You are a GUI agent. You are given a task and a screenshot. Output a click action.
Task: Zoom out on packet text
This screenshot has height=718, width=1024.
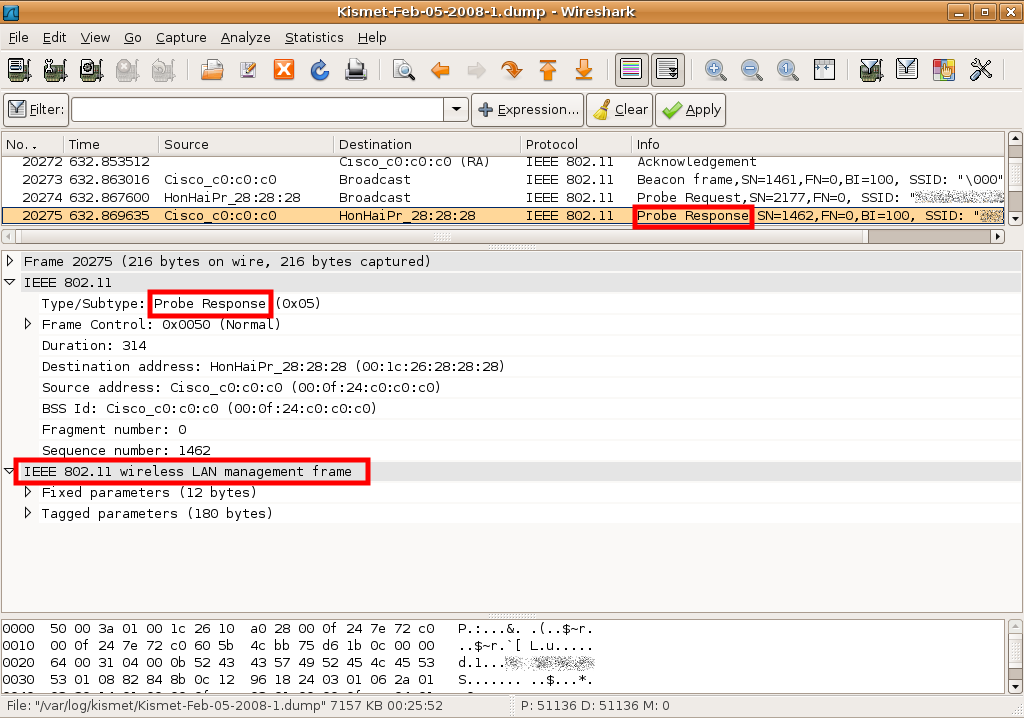click(x=752, y=69)
